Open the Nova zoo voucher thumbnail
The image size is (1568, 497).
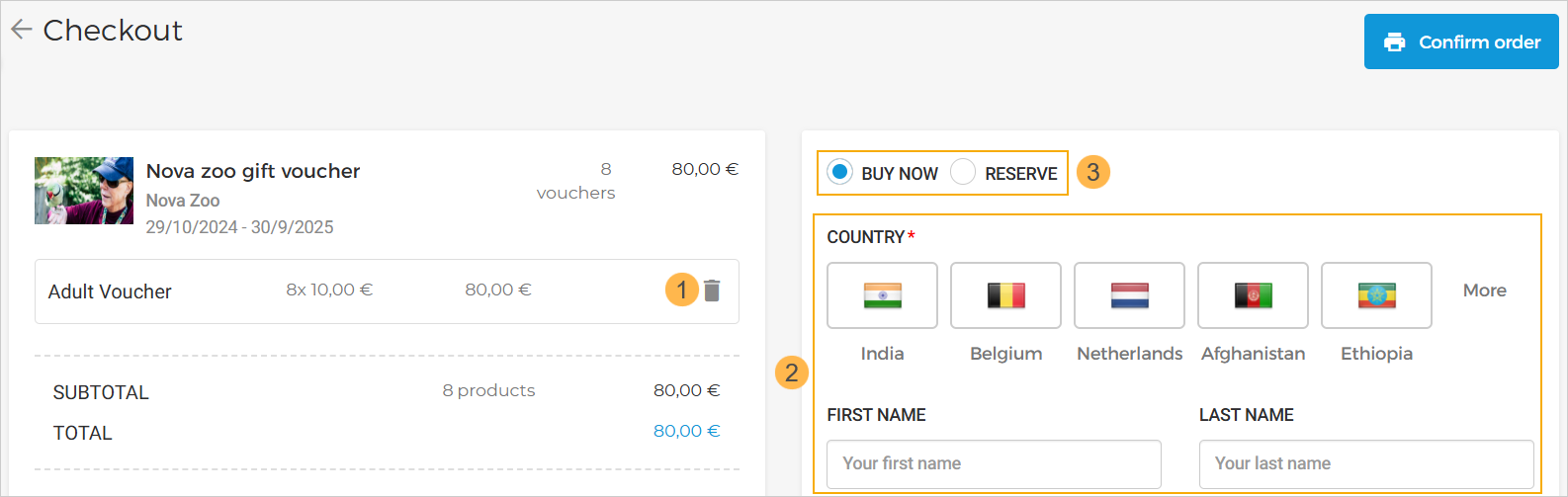coord(84,191)
